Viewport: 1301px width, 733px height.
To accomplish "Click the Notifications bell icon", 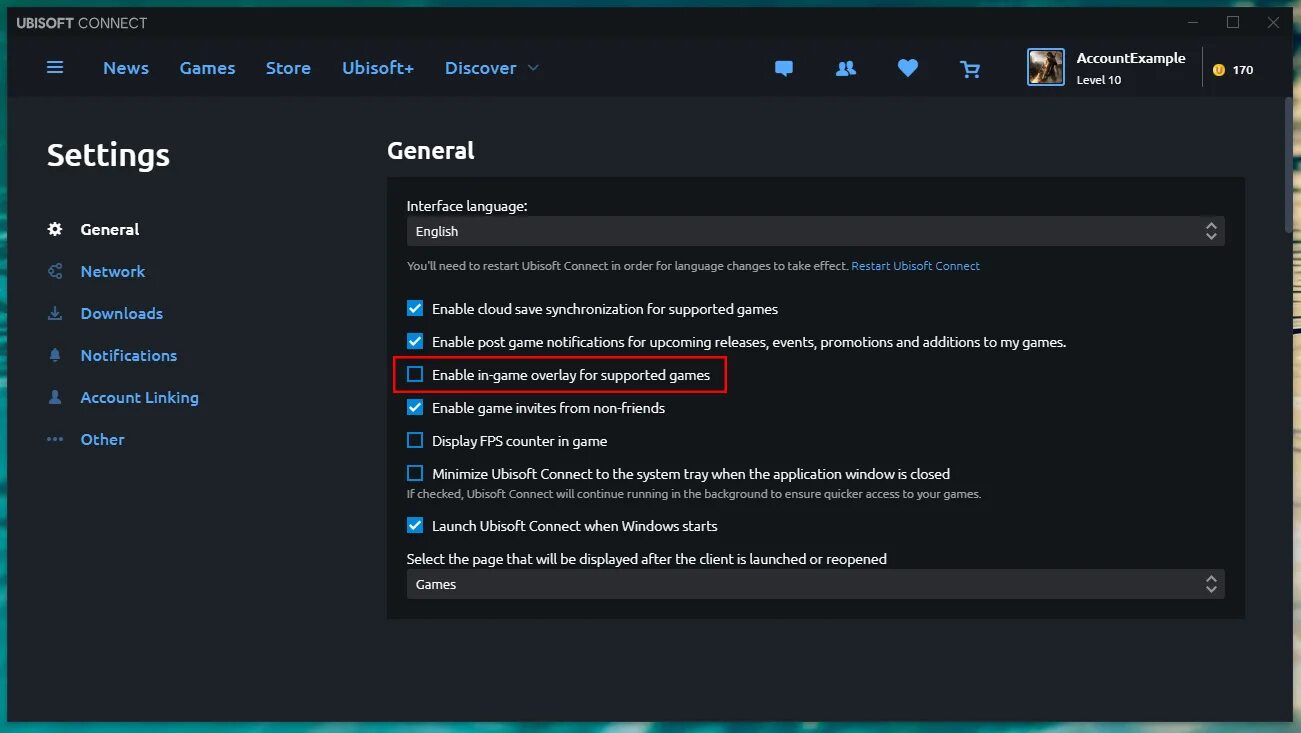I will coord(55,355).
